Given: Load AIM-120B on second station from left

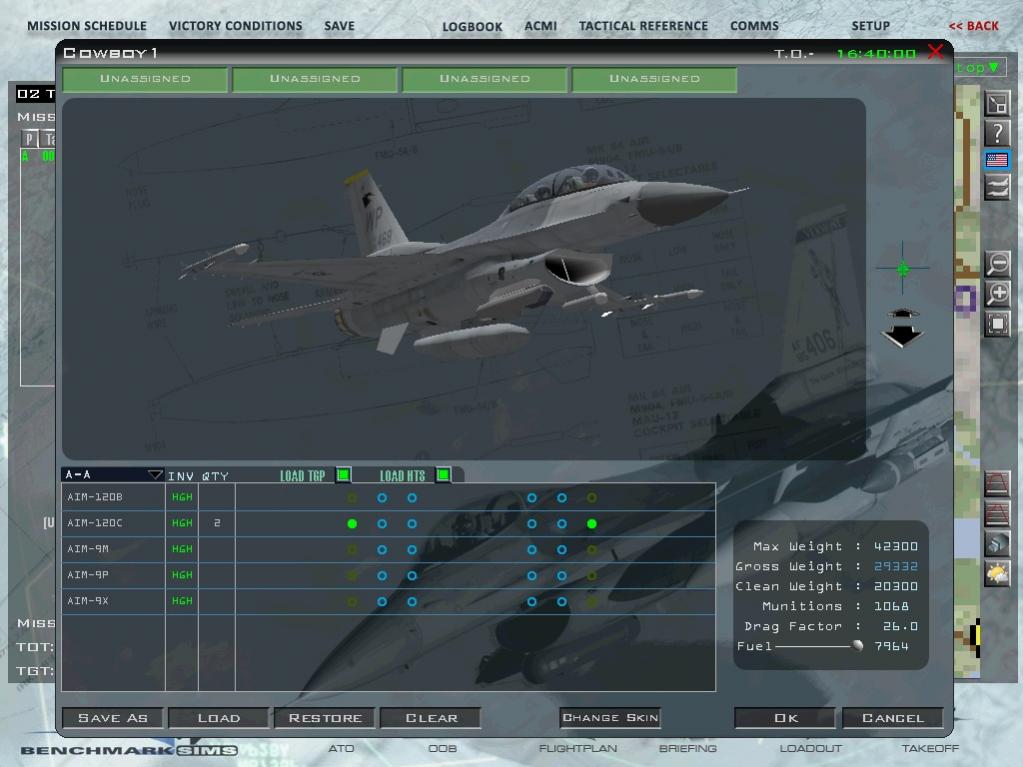Looking at the screenshot, I should tap(382, 498).
